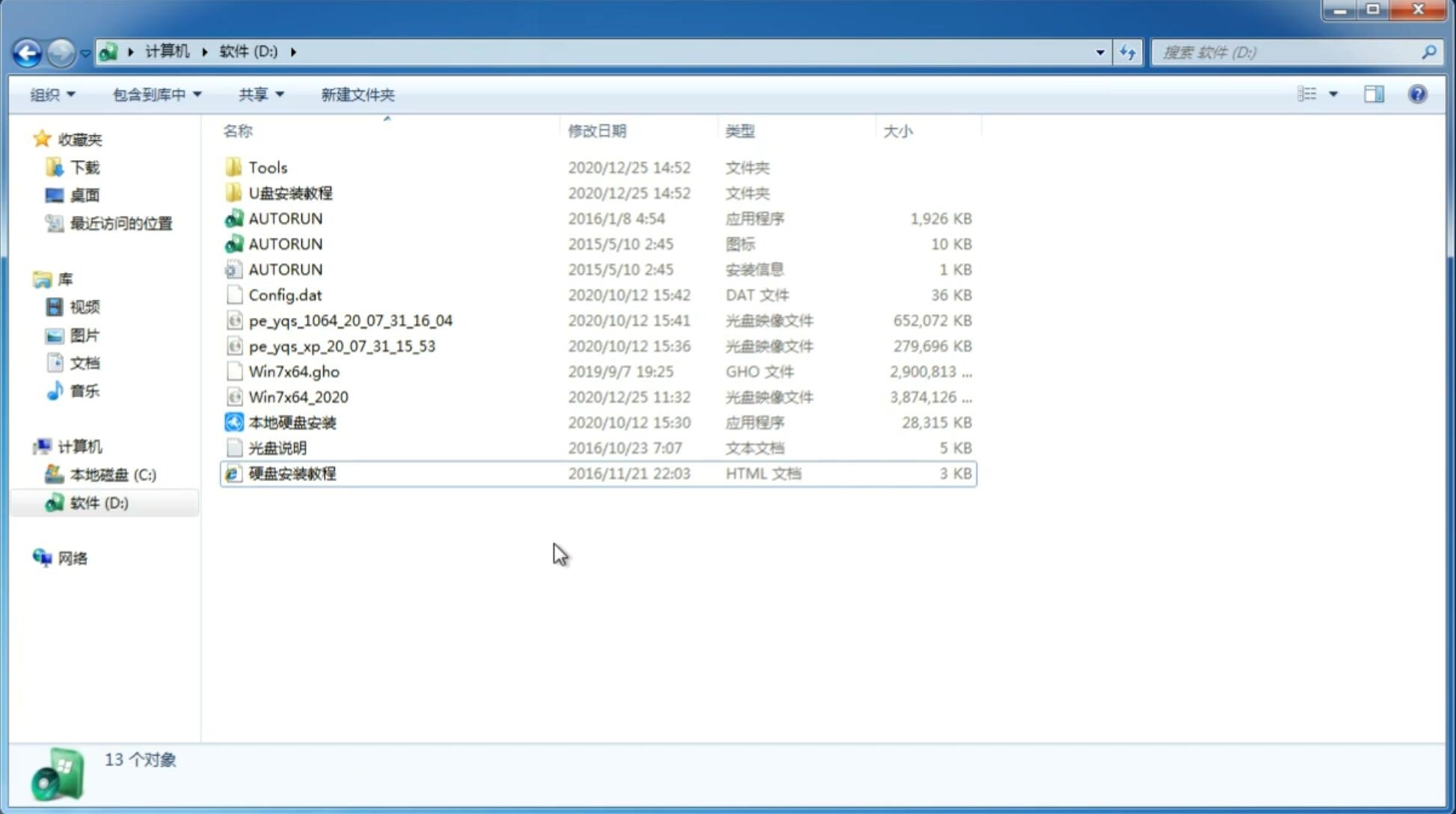
Task: Click 包含到库中 dropdown button
Action: coord(156,94)
